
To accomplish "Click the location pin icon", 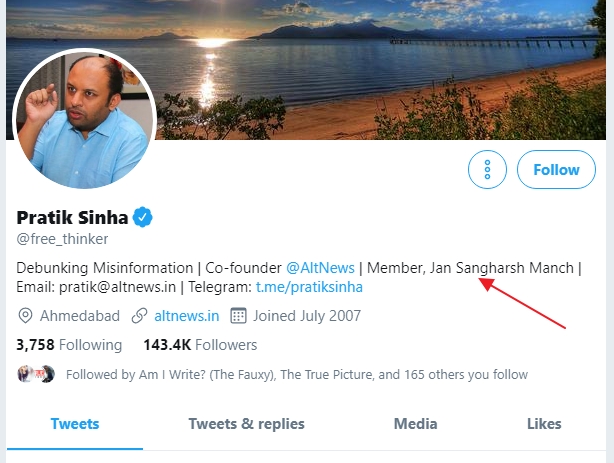I will point(26,316).
